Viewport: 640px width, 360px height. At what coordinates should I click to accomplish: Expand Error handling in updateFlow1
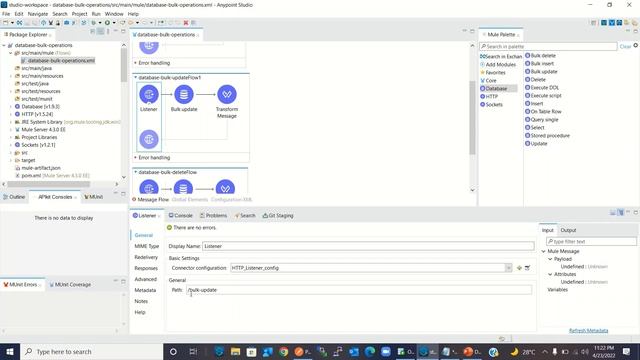click(136, 158)
